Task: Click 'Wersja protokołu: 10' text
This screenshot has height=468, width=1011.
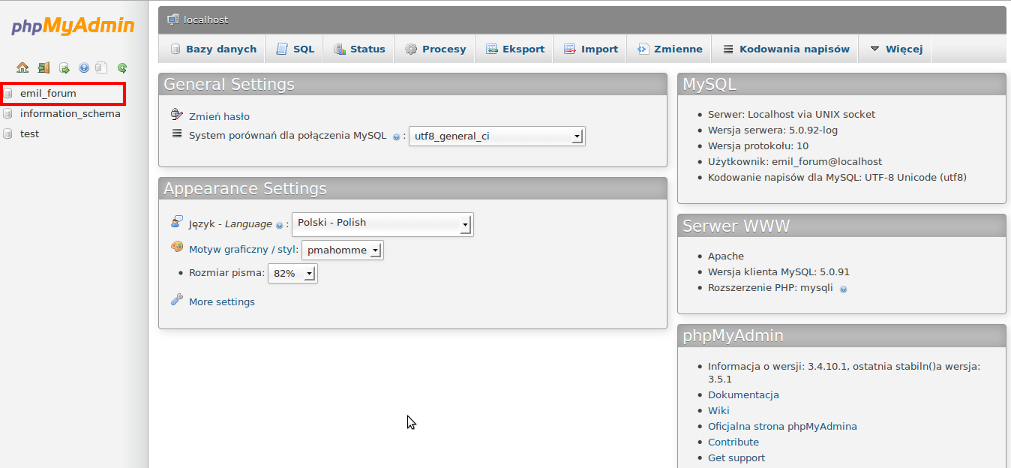Action: pyautogui.click(x=758, y=146)
